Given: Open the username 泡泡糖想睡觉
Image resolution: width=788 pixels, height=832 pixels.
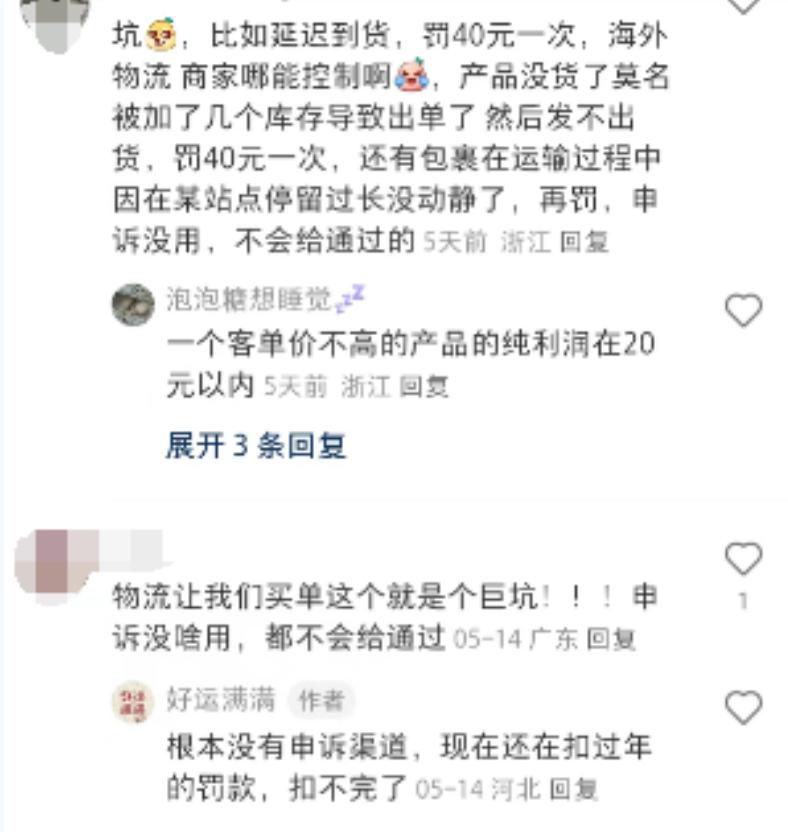Looking at the screenshot, I should [248, 300].
